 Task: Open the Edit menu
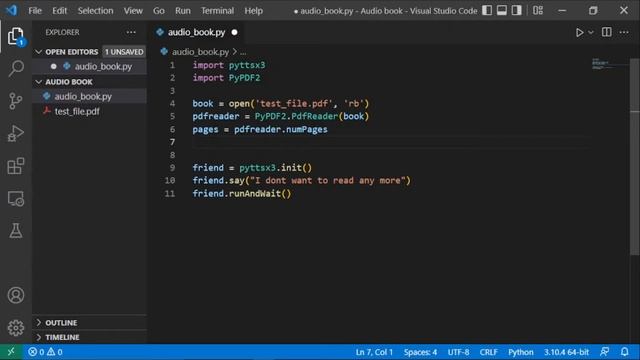pos(60,11)
